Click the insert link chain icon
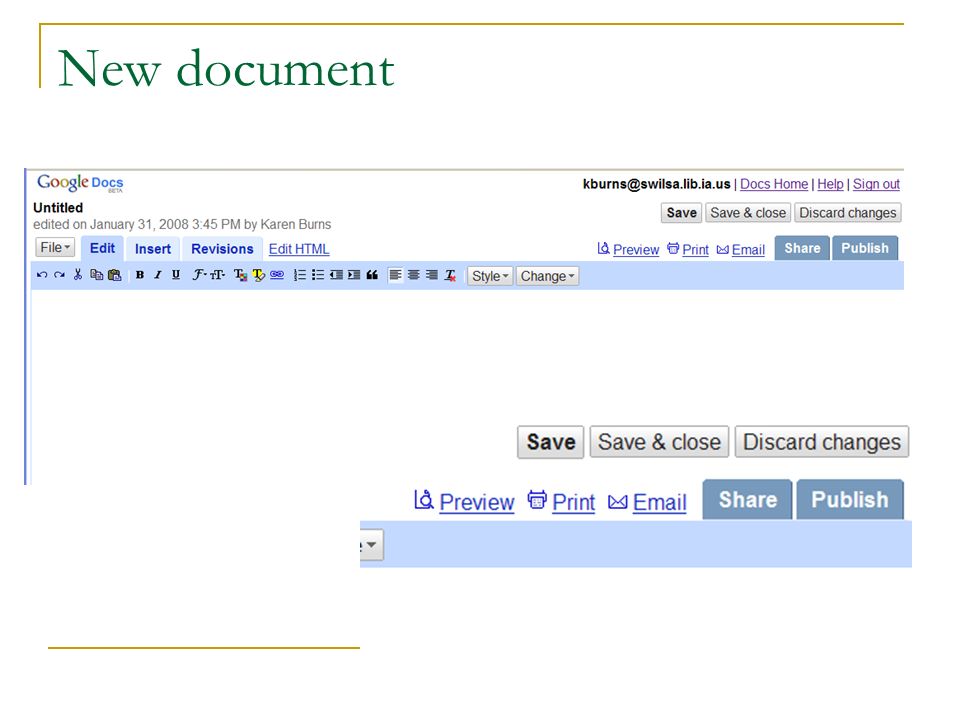Viewport: 960px width, 720px height. click(277, 275)
